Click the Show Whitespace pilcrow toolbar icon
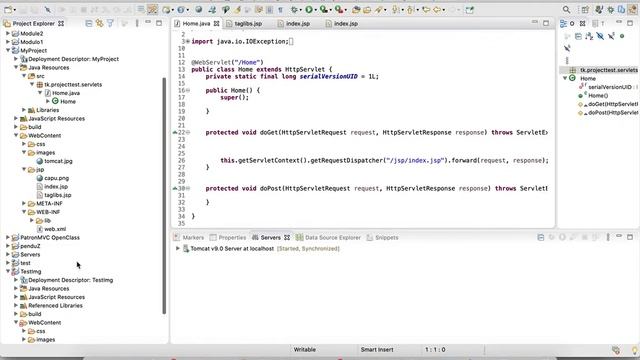The height and width of the screenshot is (360, 640). [280, 9]
